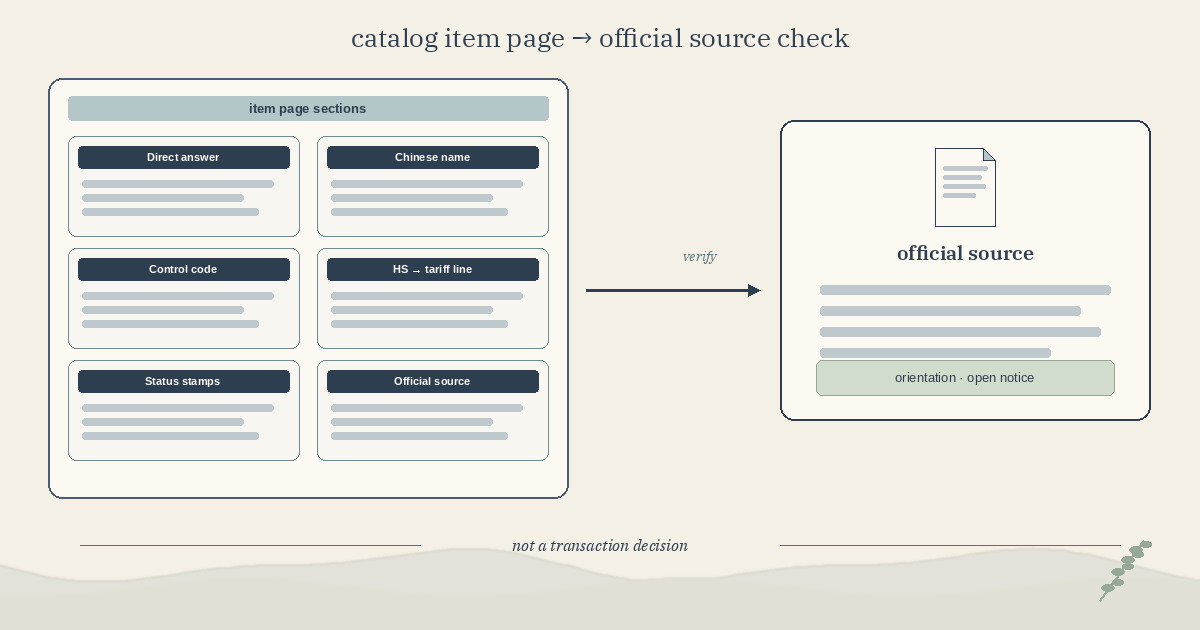Click the 'item page sections' bar
The height and width of the screenshot is (630, 1200).
click(308, 109)
